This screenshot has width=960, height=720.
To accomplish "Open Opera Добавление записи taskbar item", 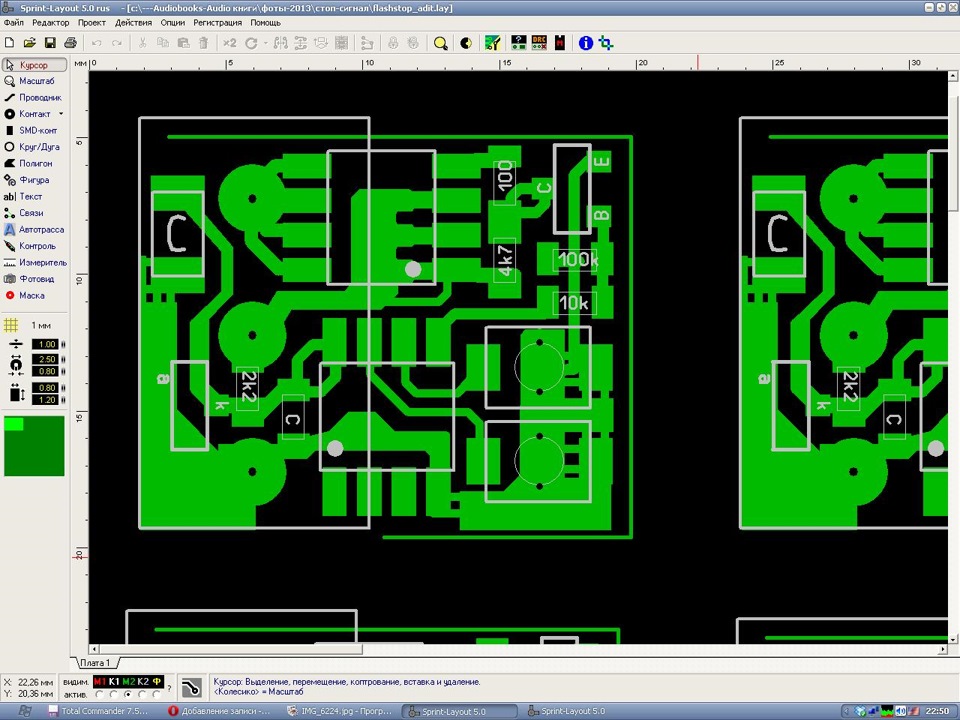I will point(219,711).
